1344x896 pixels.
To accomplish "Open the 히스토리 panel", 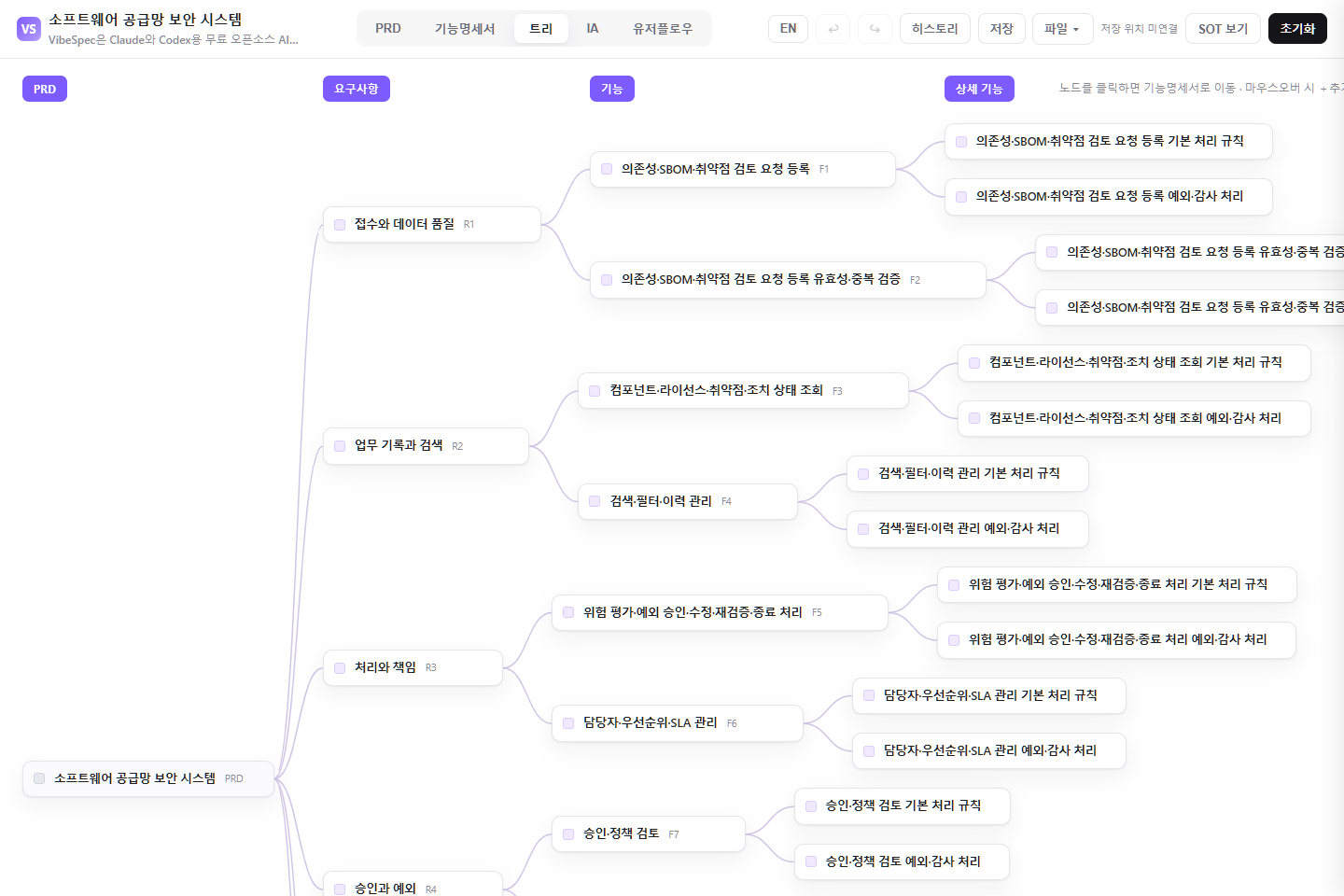I will [x=935, y=29].
